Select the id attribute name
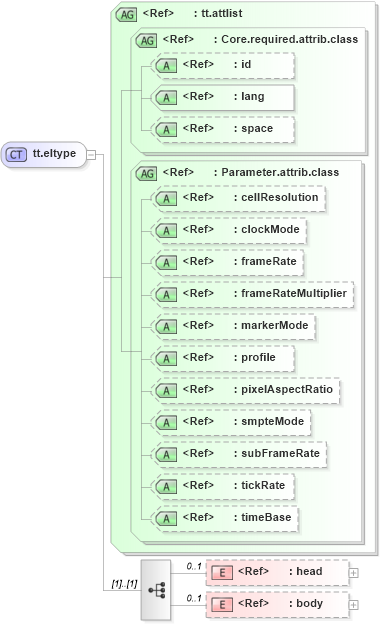 (x=246, y=64)
